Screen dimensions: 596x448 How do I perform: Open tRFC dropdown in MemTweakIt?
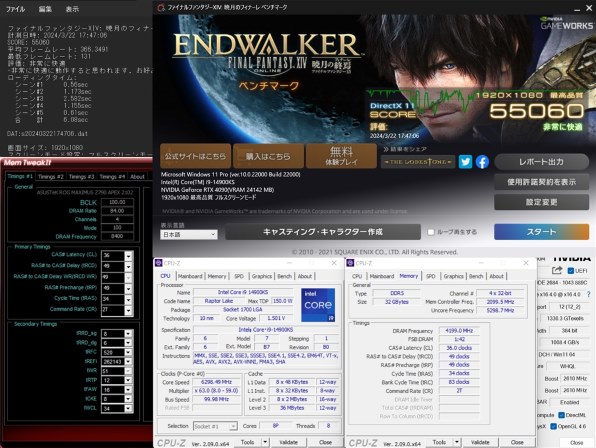(128, 352)
